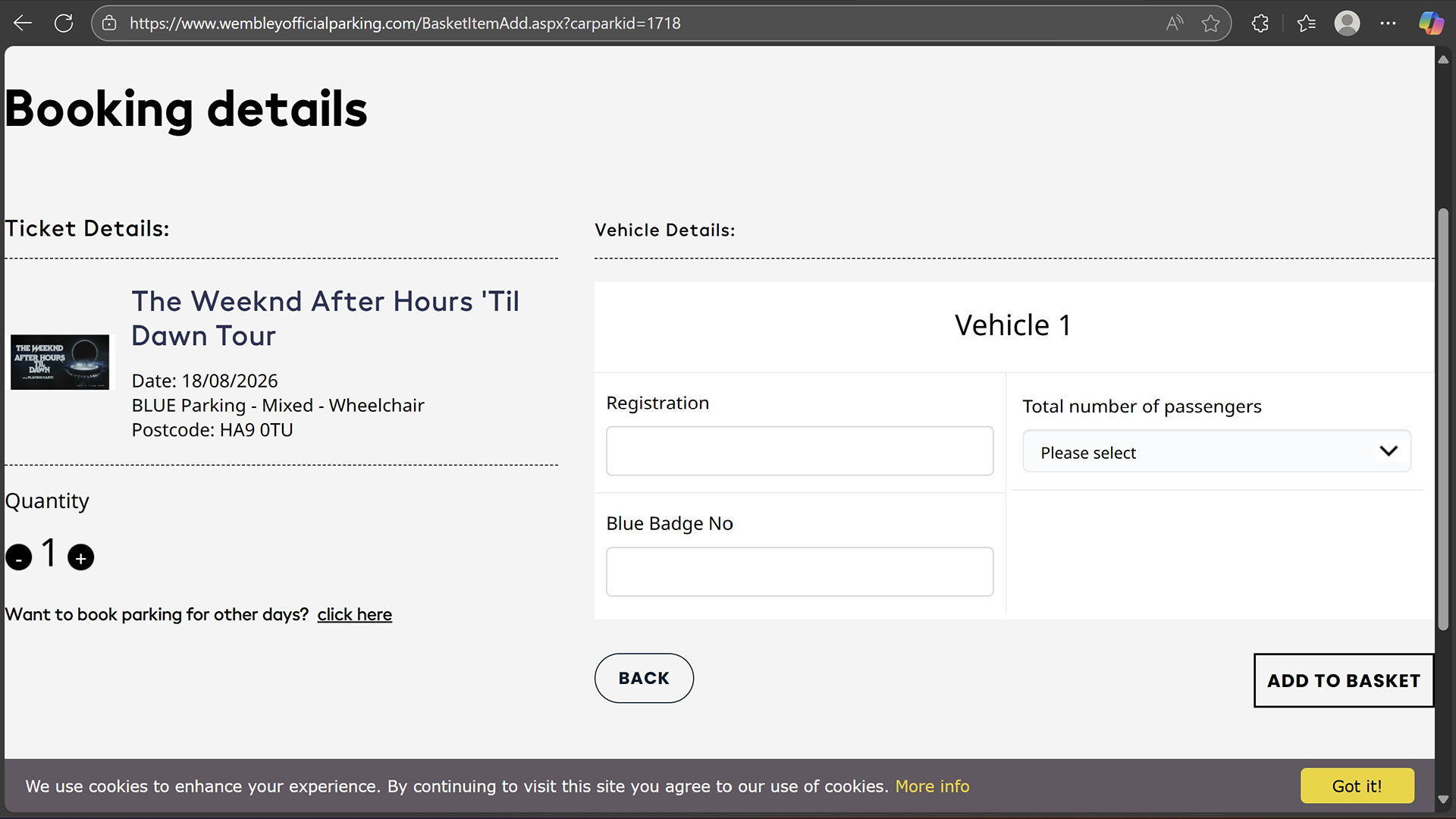Image resolution: width=1456 pixels, height=819 pixels.
Task: Go back using the browser back arrow
Action: [x=23, y=24]
